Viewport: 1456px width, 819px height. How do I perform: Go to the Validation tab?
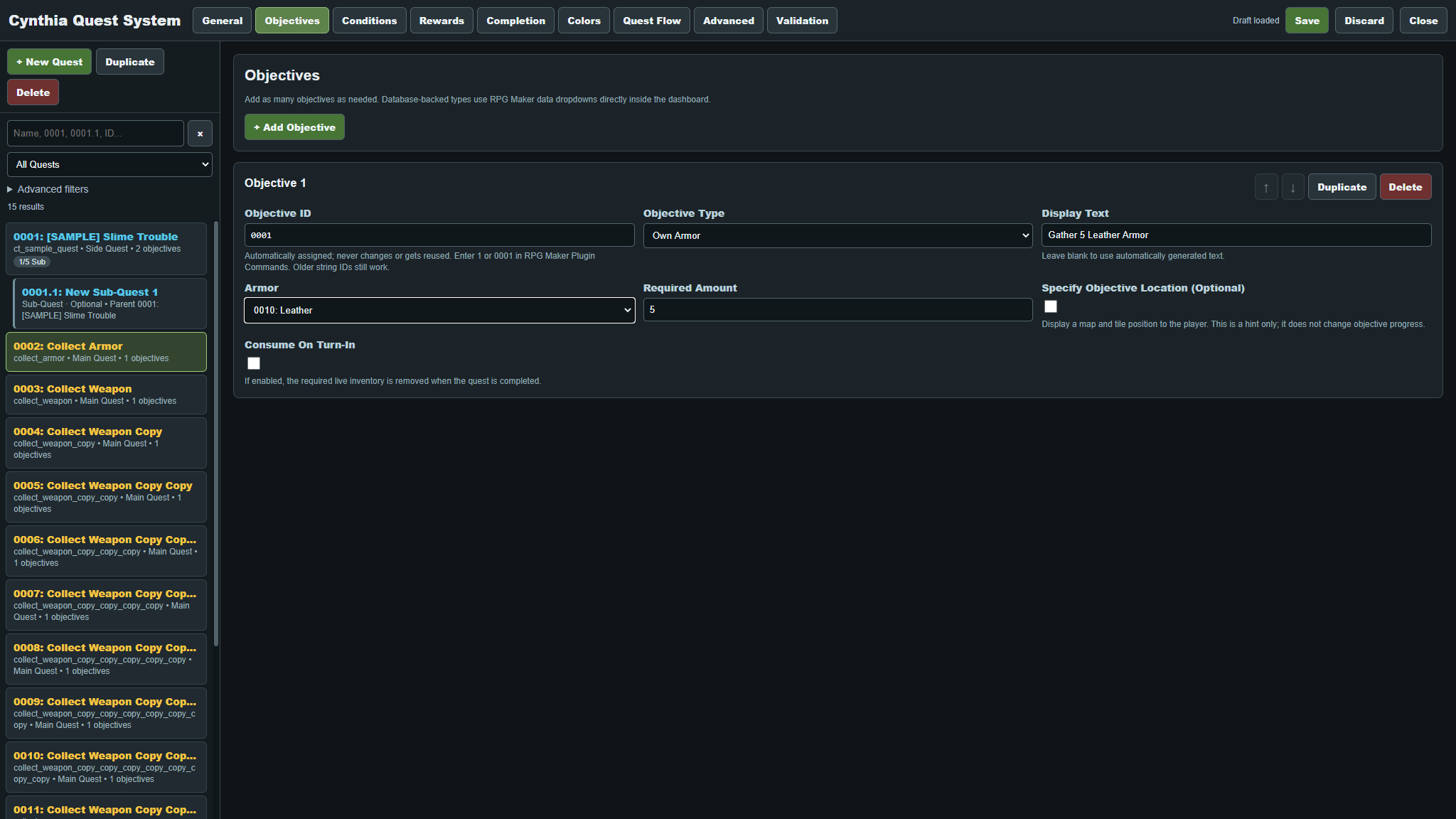tap(802, 21)
